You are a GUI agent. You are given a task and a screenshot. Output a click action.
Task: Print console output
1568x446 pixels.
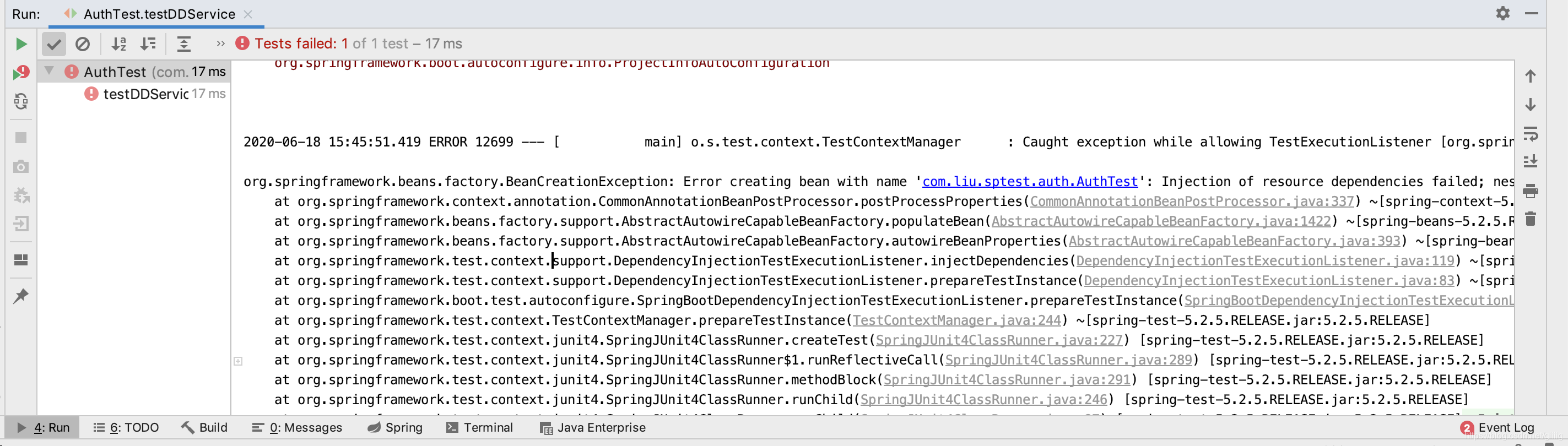tap(1531, 191)
